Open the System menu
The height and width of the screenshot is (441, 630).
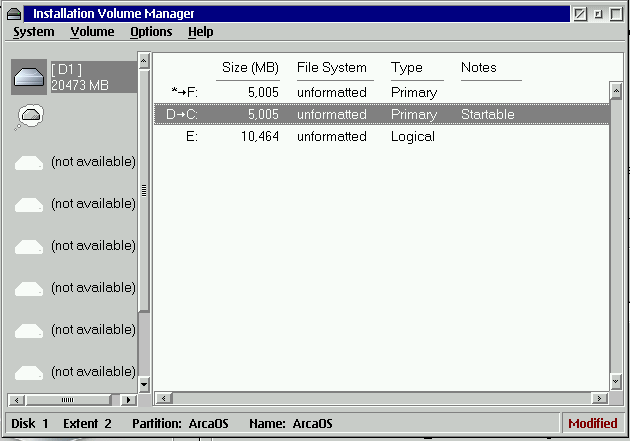point(34,32)
